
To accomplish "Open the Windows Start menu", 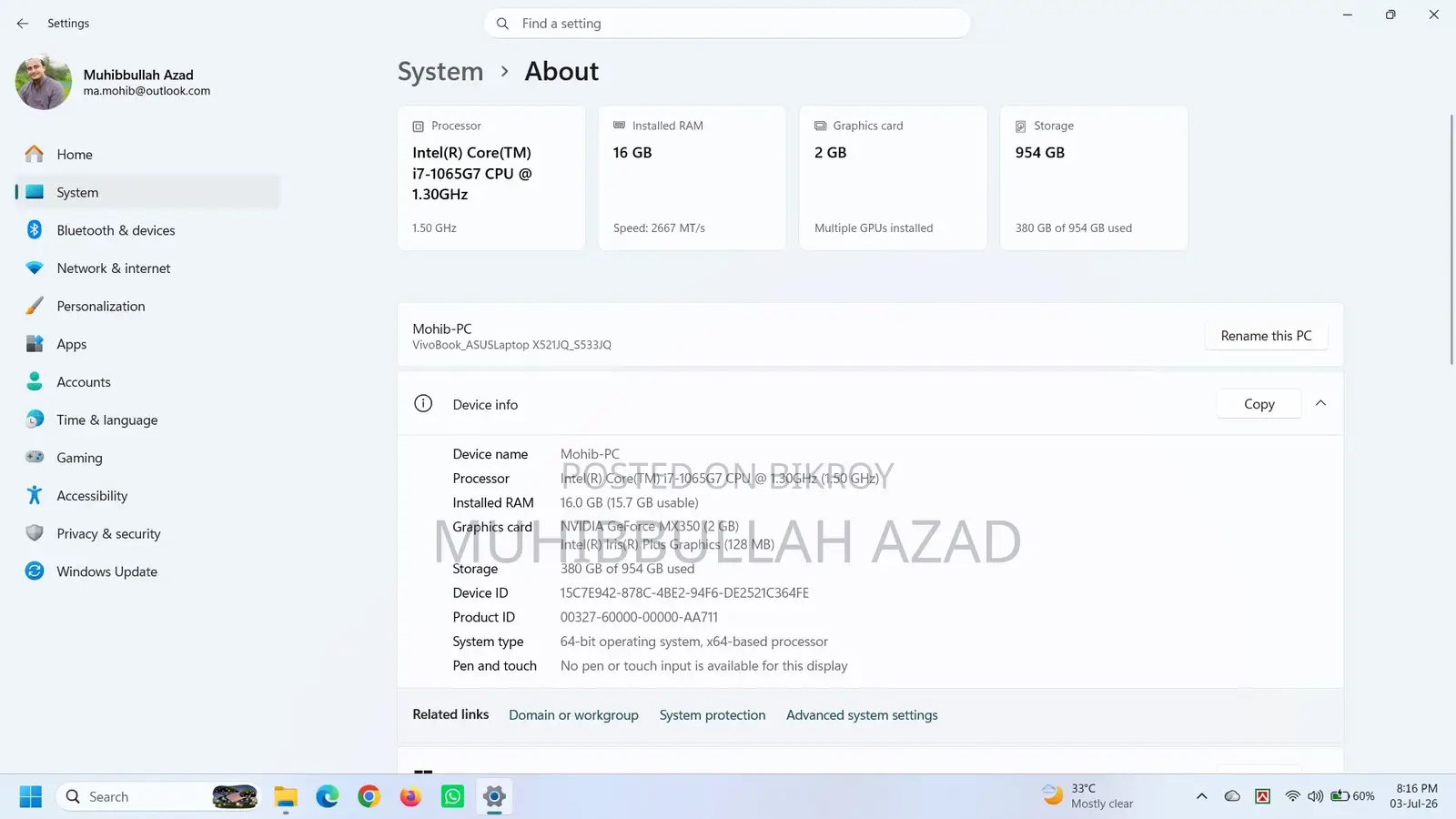I will pyautogui.click(x=31, y=797).
